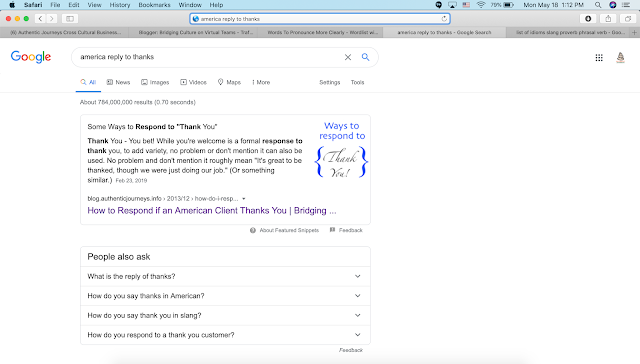Select the News search filter
640x364 pixels.
pos(118,82)
